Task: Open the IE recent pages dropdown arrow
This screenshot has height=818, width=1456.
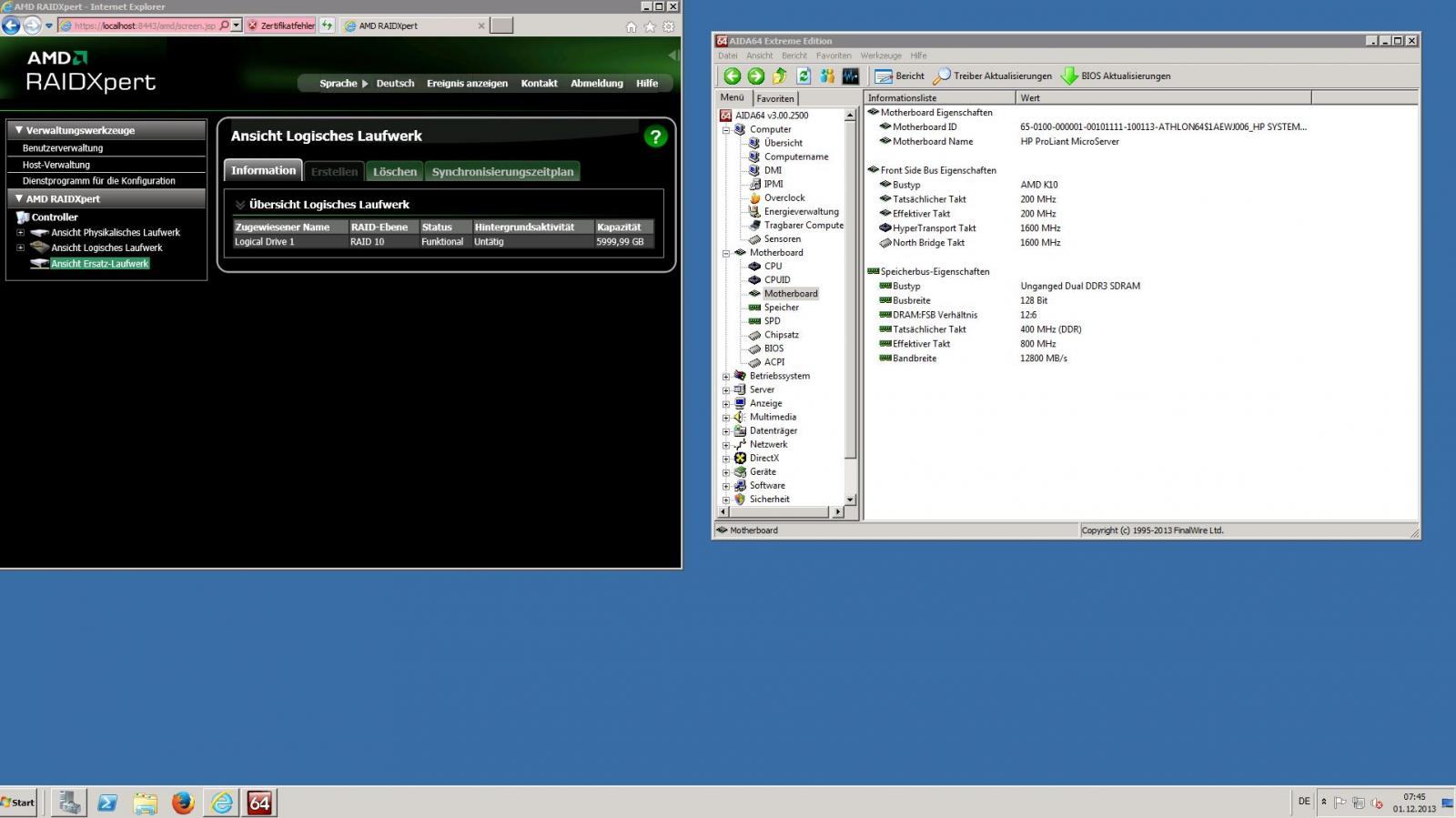Action: click(x=49, y=25)
